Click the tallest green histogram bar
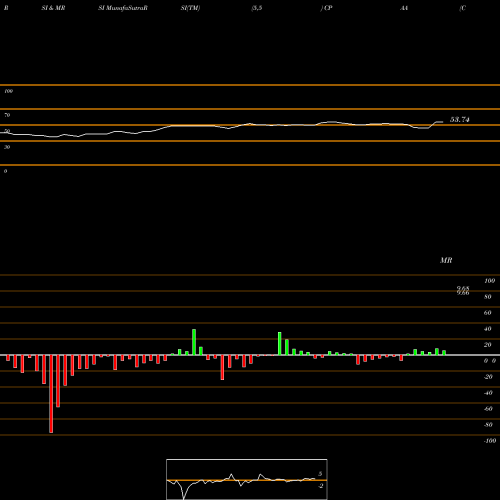The image size is (500, 500). [x=194, y=342]
